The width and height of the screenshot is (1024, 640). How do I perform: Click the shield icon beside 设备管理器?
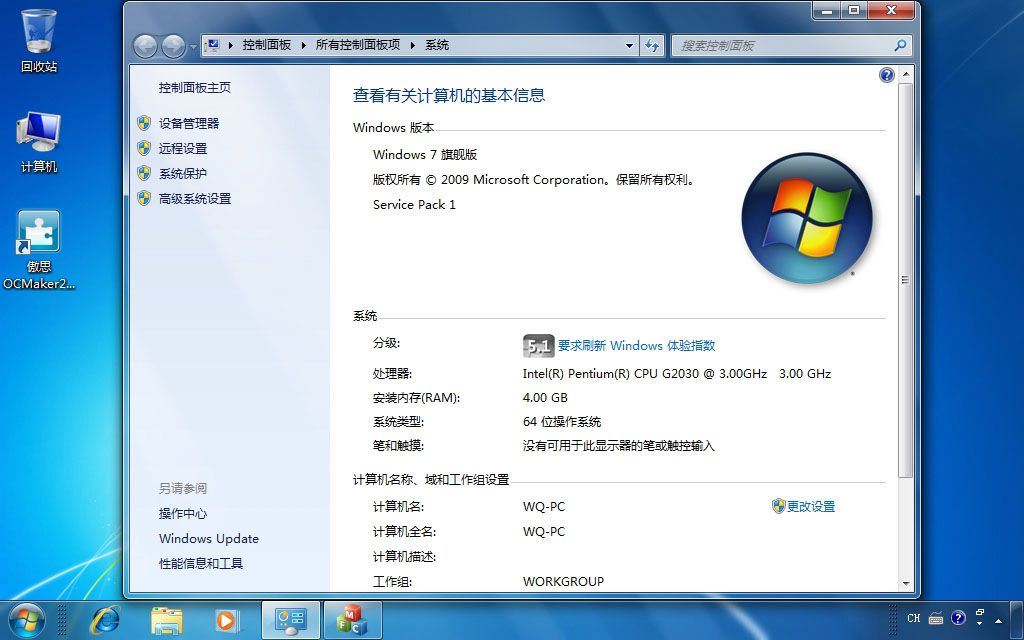(x=144, y=123)
